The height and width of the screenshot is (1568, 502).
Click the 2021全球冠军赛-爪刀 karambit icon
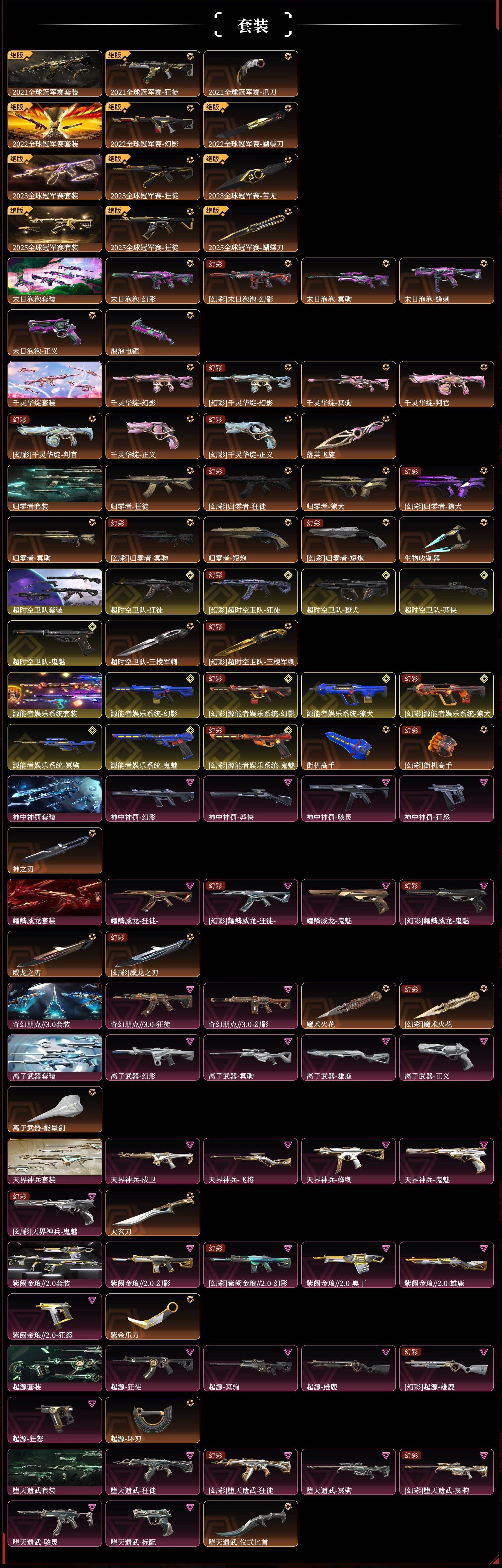click(x=251, y=74)
